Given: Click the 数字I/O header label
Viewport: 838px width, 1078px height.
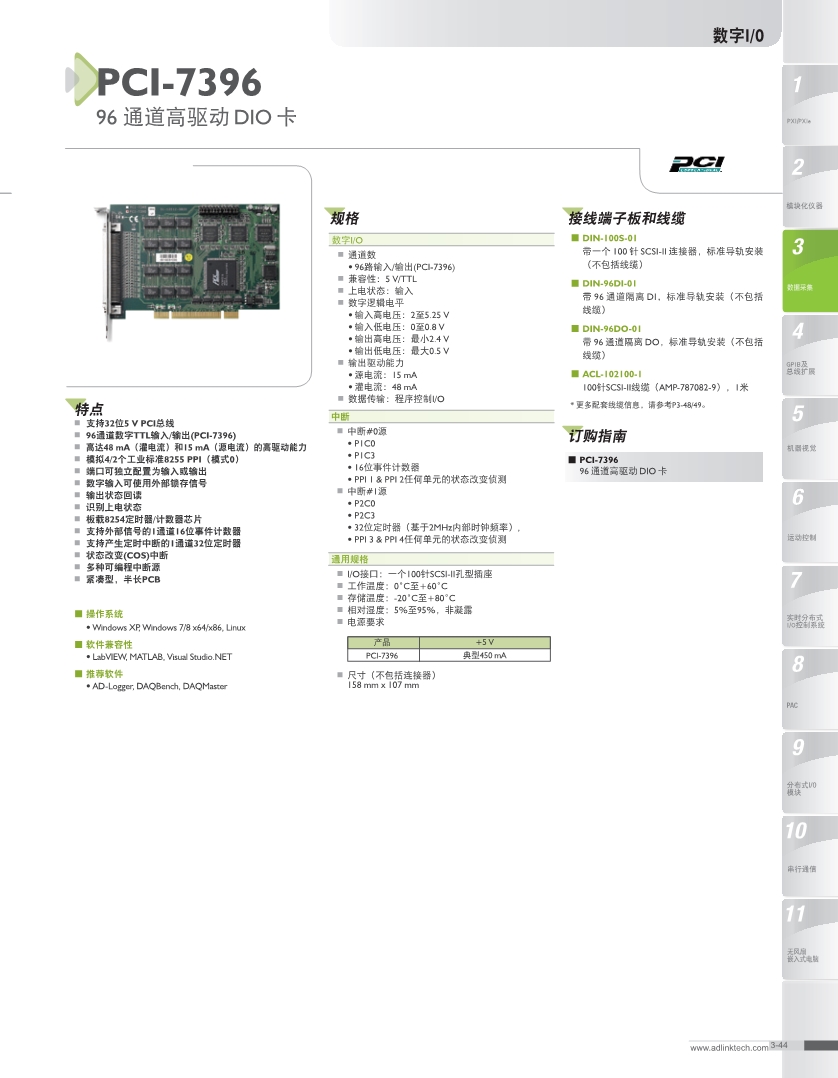Looking at the screenshot, I should click(x=738, y=35).
